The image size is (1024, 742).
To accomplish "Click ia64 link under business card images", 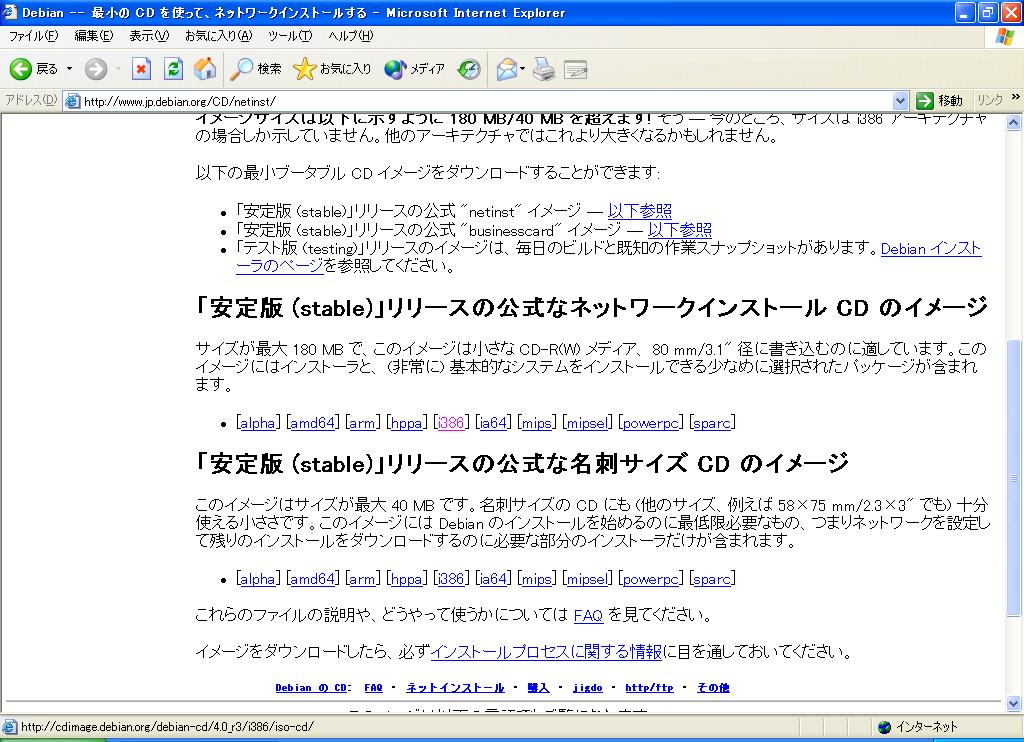I will point(493,579).
